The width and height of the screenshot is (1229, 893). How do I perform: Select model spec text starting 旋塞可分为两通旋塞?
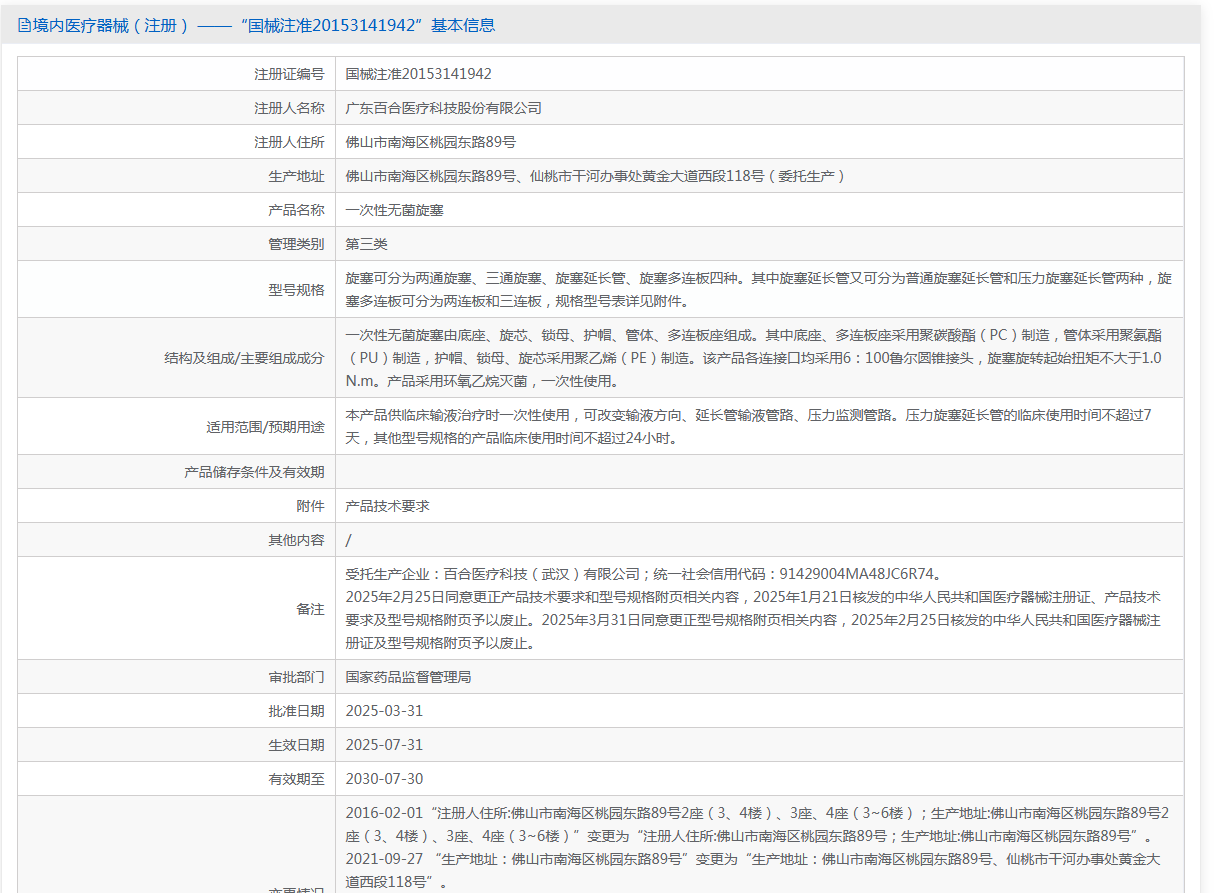pyautogui.click(x=758, y=290)
